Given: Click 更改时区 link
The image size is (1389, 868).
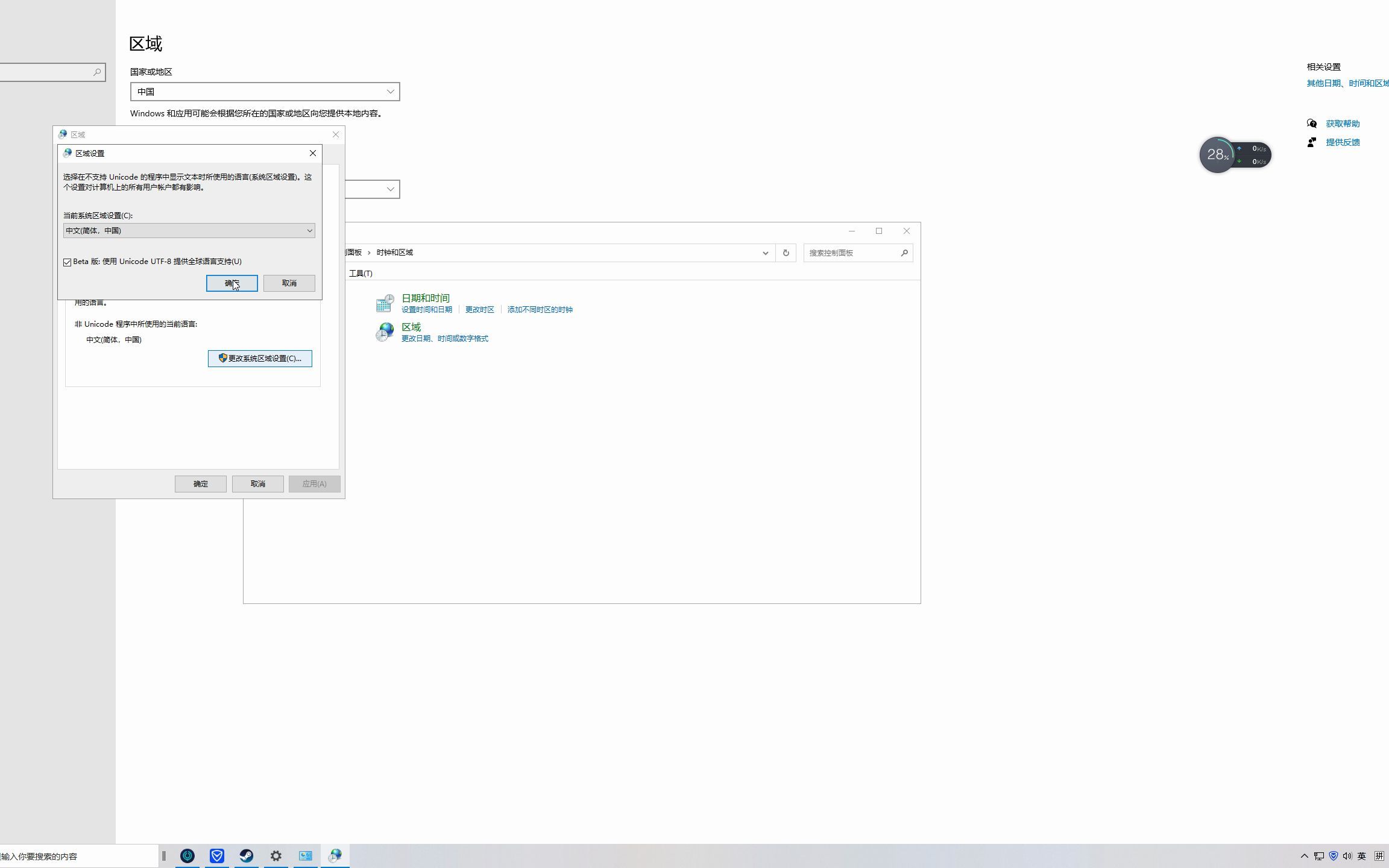Looking at the screenshot, I should click(x=479, y=310).
